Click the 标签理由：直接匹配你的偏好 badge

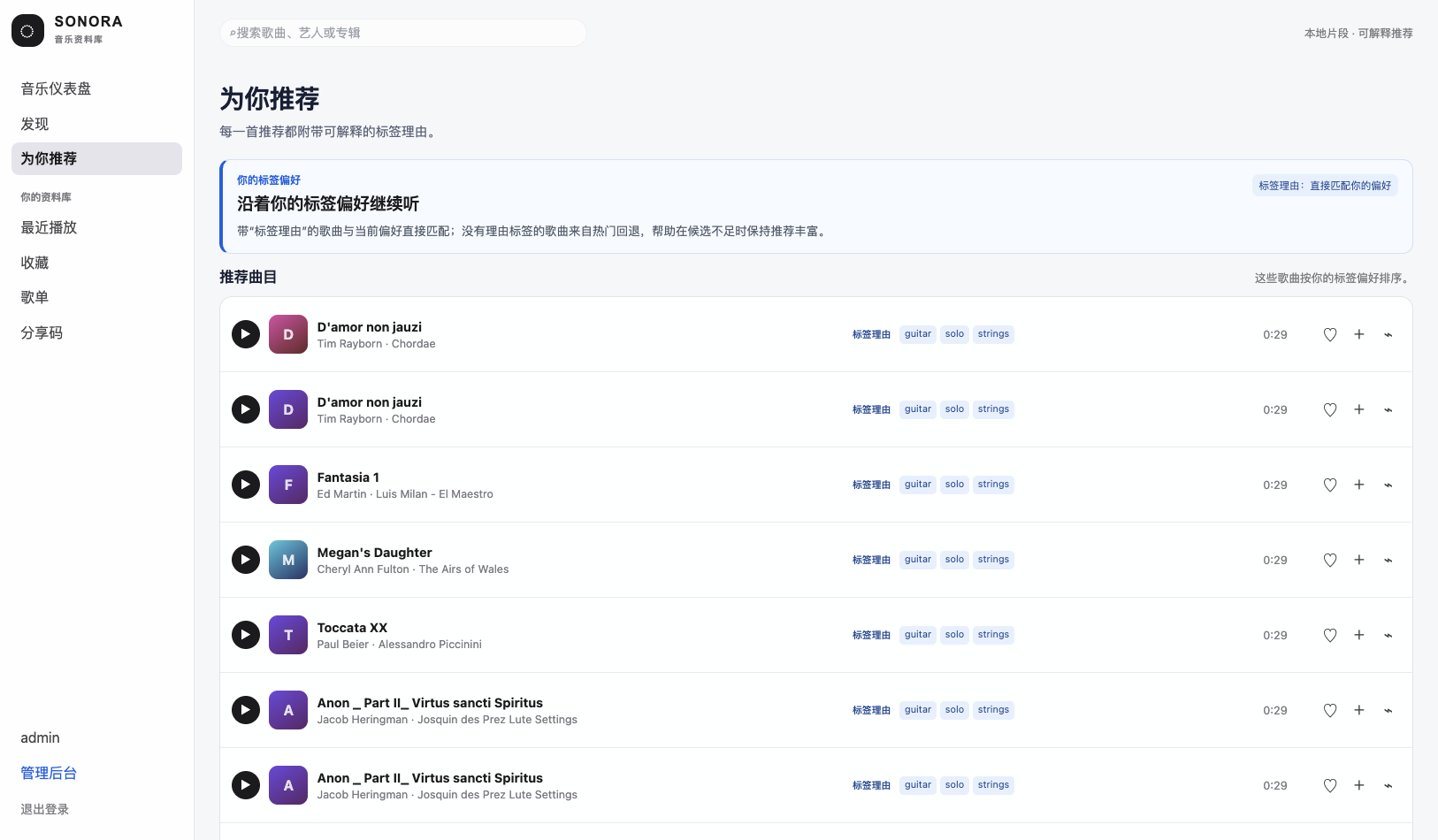(x=1325, y=186)
